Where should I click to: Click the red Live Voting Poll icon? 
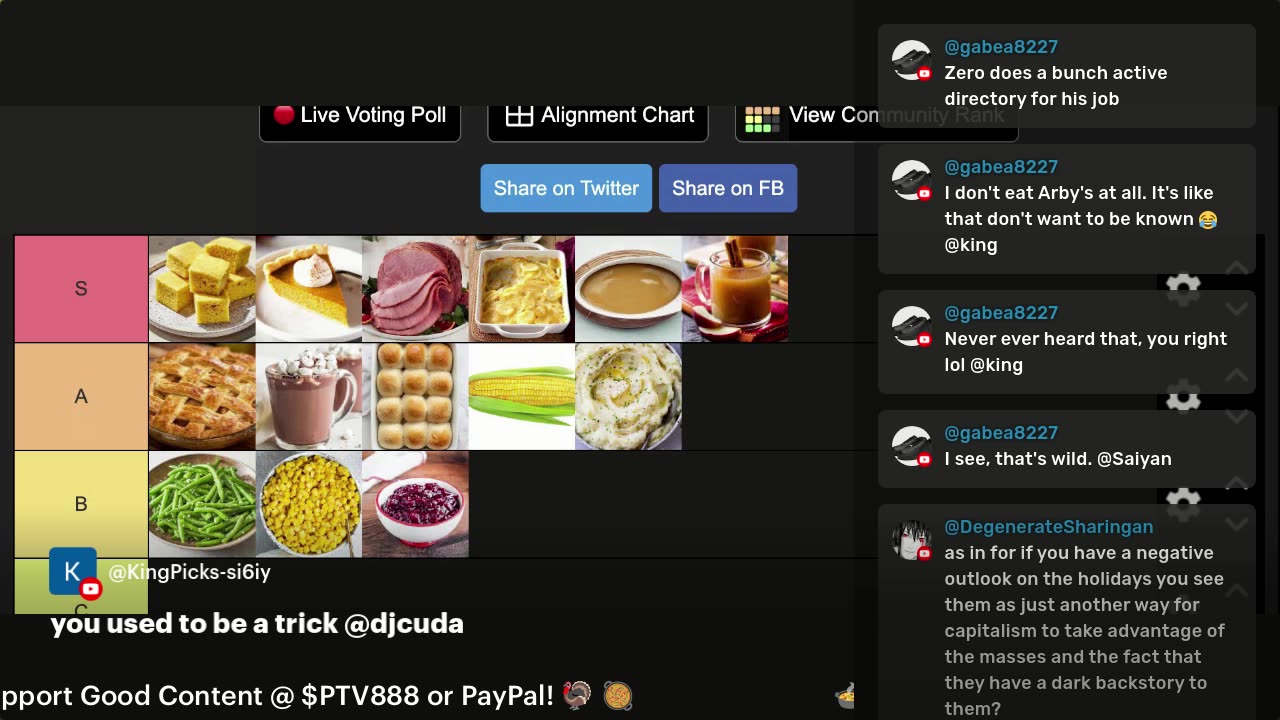click(284, 115)
